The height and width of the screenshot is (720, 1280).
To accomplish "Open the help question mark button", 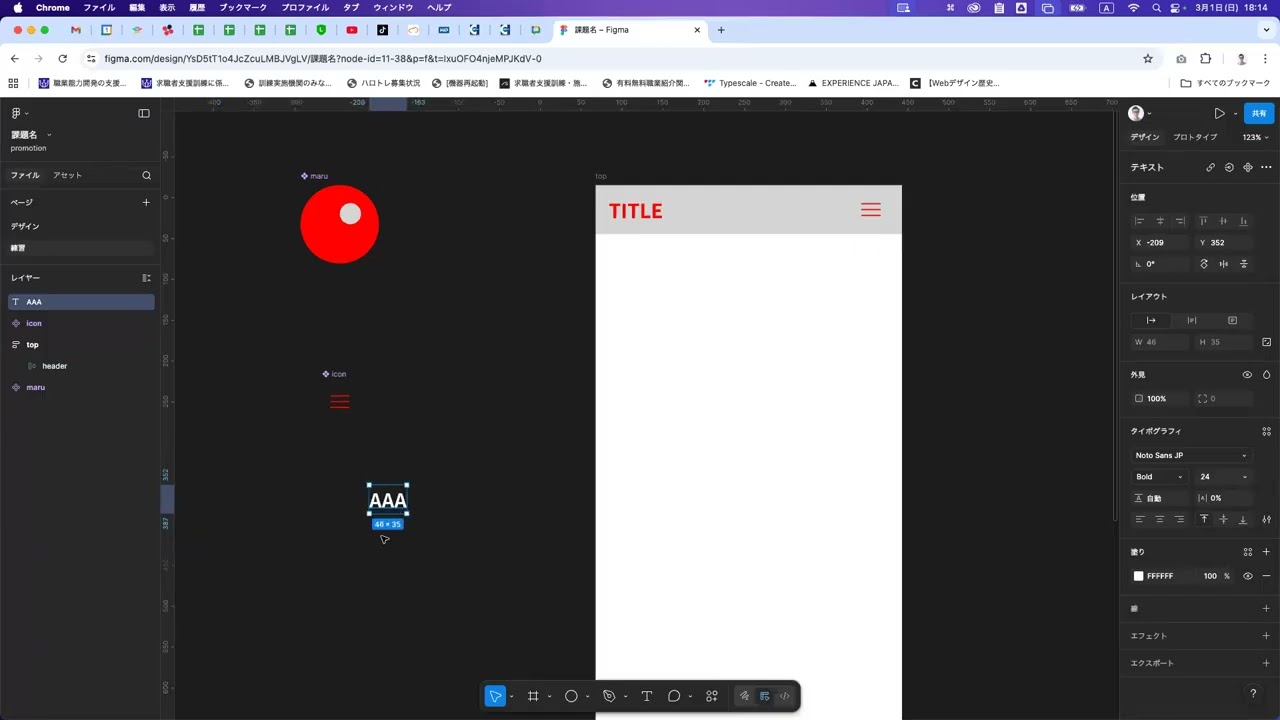I will click(x=1253, y=693).
